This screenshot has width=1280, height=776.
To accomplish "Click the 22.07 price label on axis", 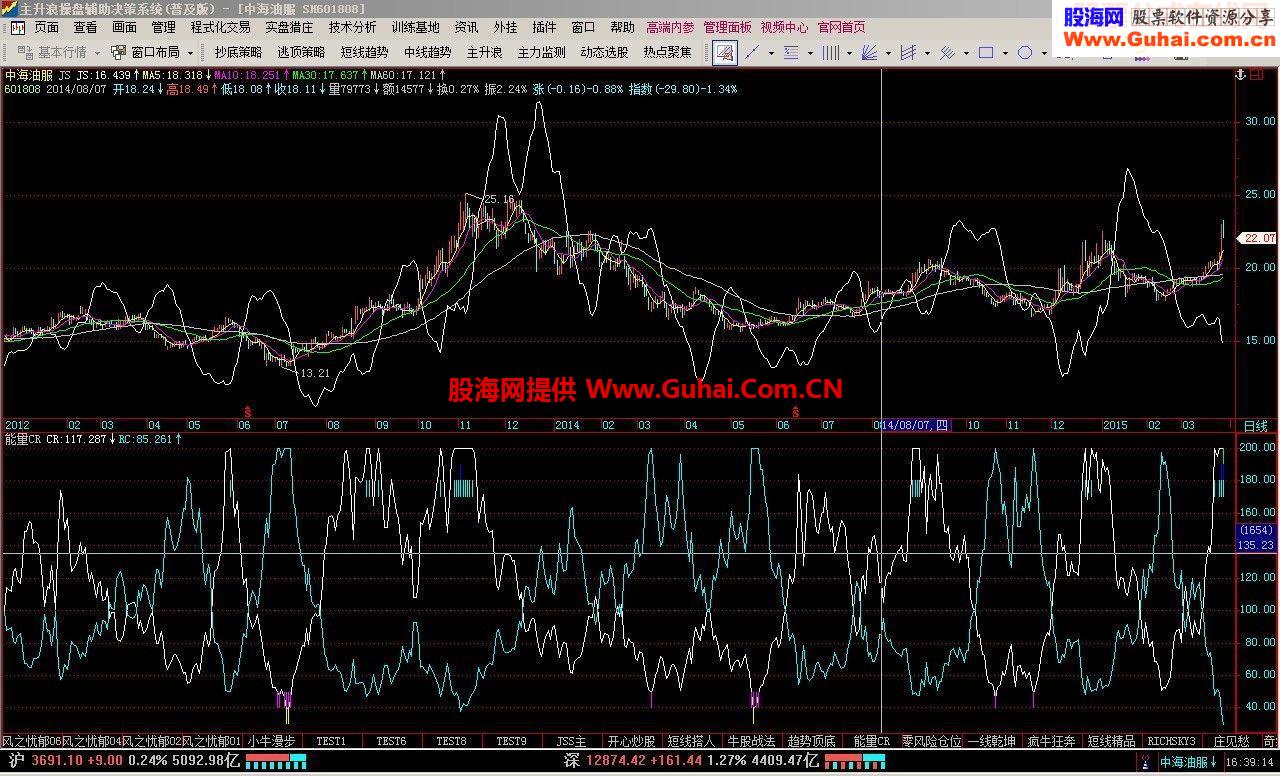I will [x=1257, y=238].
